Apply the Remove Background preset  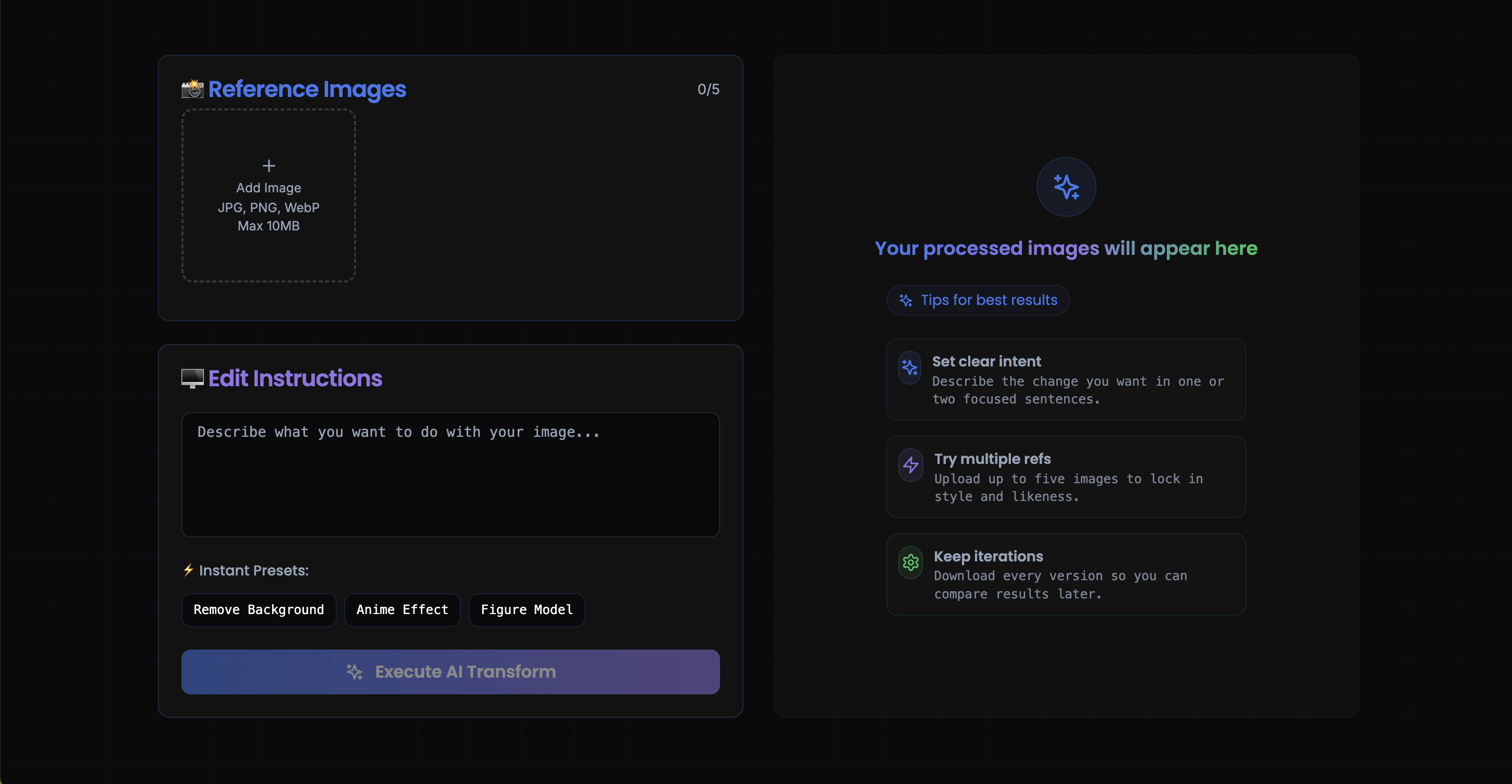(x=258, y=610)
